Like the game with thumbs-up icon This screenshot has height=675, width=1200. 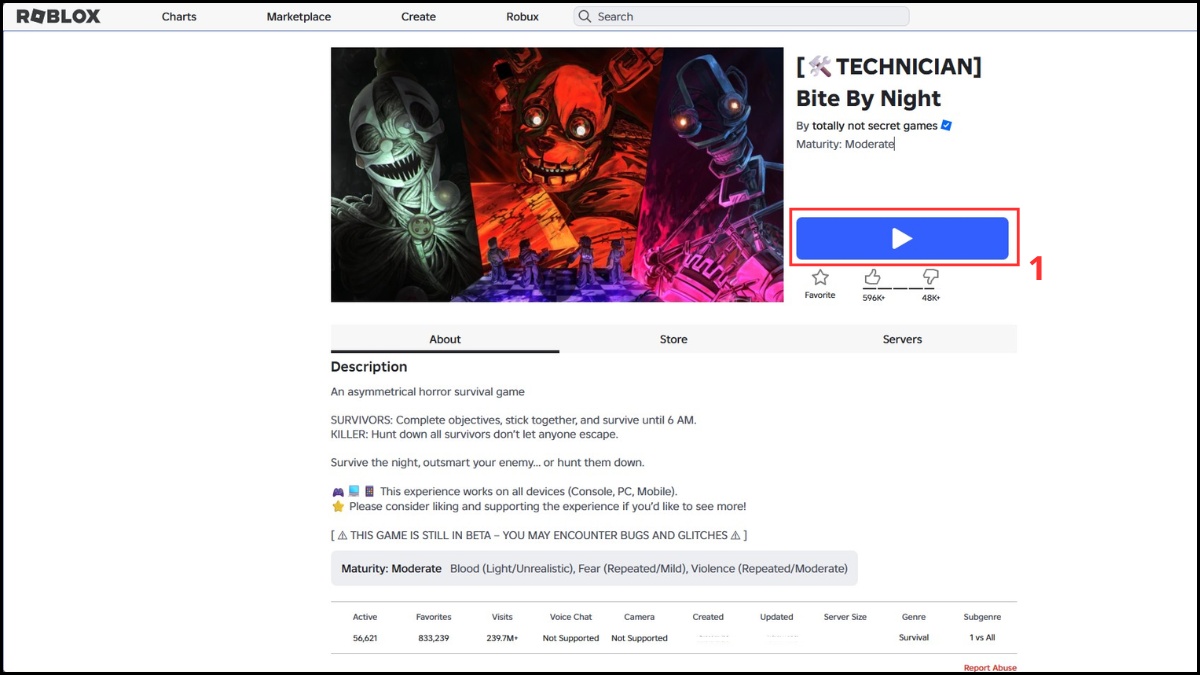coord(873,277)
